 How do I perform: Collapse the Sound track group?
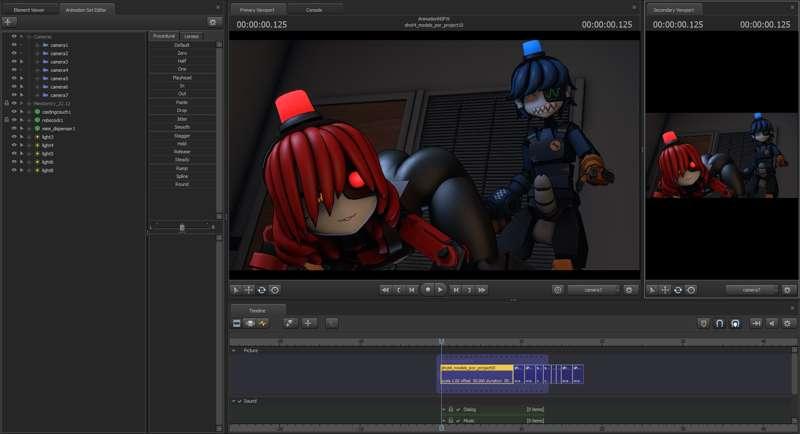click(x=234, y=401)
